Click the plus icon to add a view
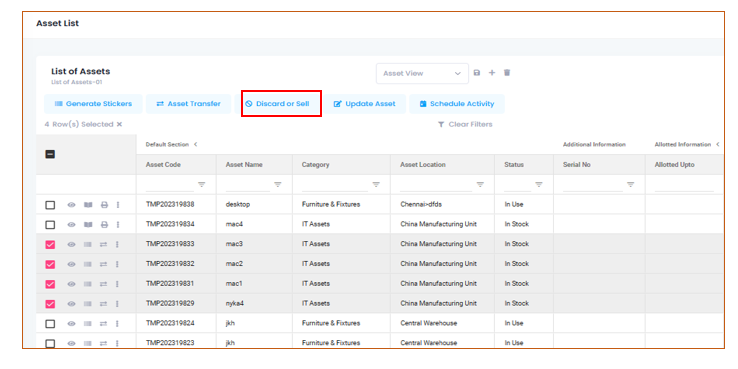 492,73
